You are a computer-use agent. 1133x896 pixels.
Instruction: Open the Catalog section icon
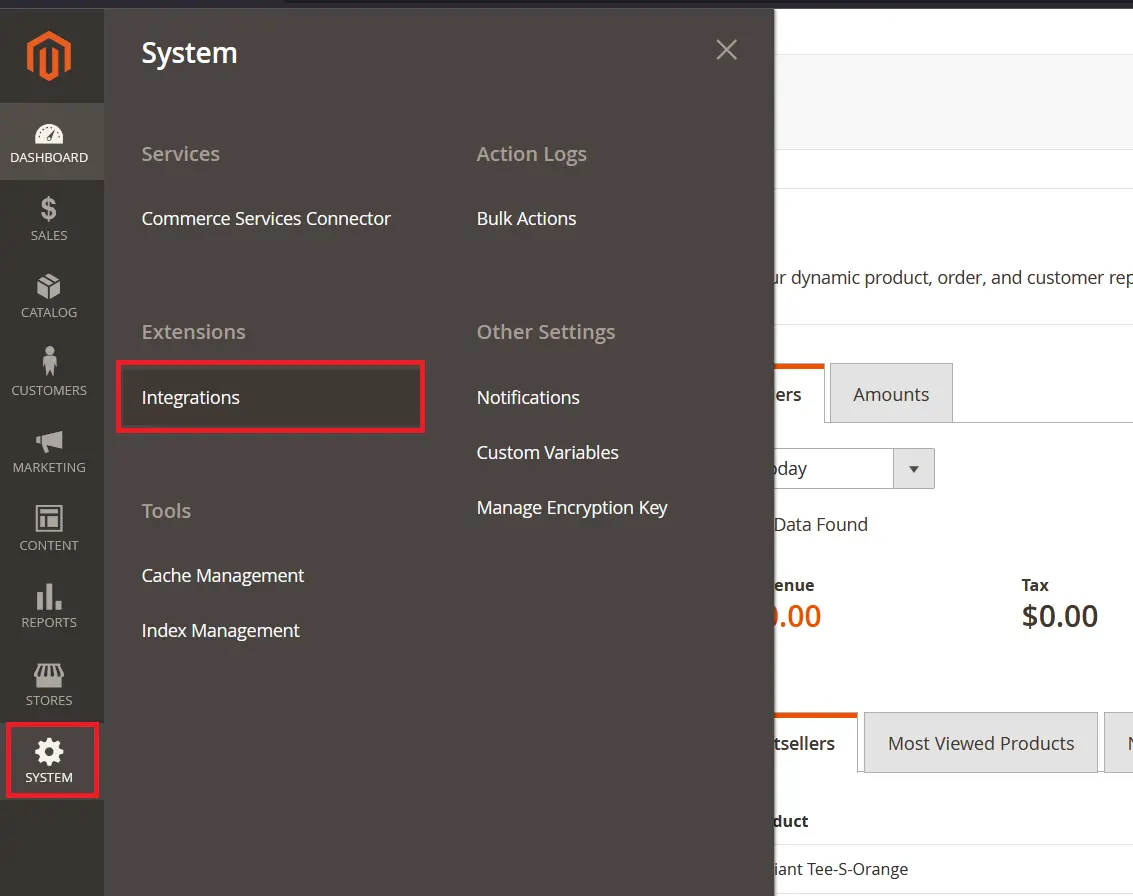pyautogui.click(x=48, y=295)
